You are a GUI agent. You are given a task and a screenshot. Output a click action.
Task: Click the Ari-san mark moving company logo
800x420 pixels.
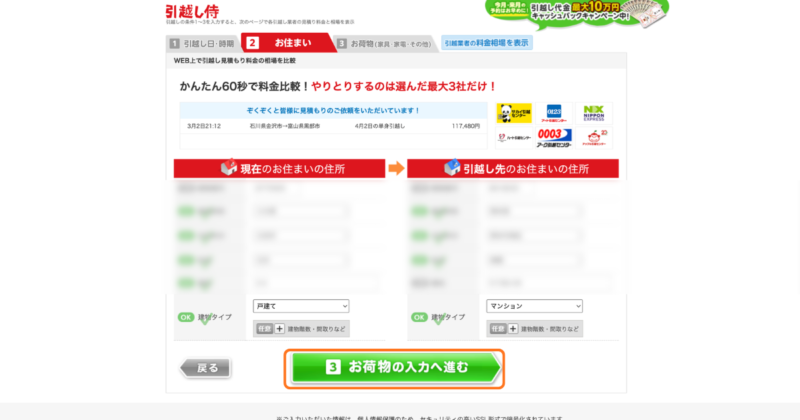598,137
